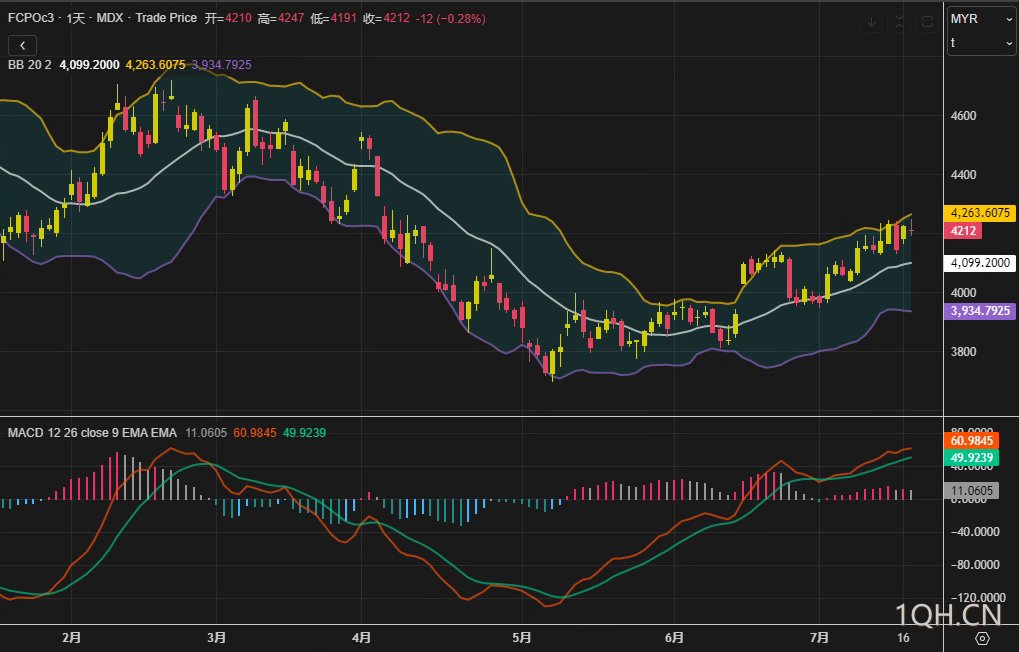Click the maximize pane icon
The image size is (1019, 652).
pyautogui.click(x=927, y=21)
